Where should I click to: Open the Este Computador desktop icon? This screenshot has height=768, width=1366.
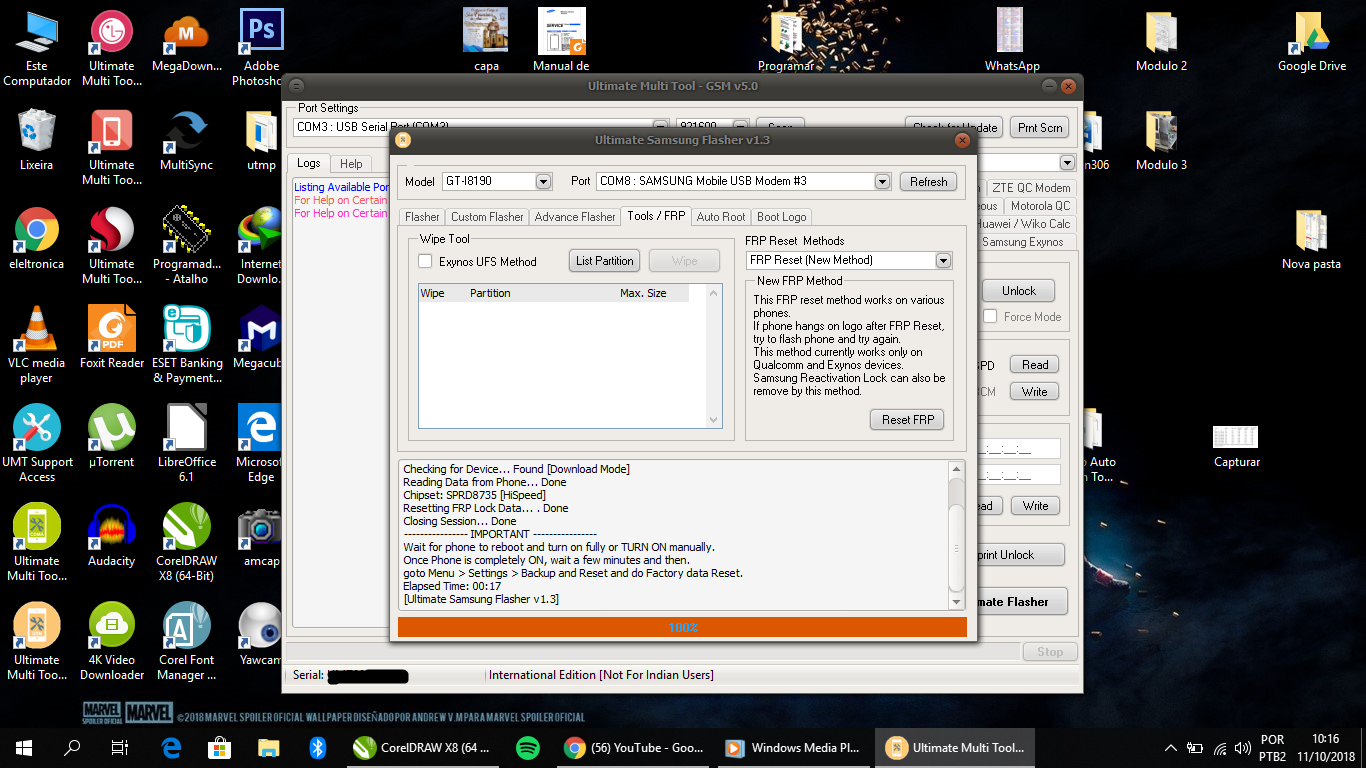pos(37,47)
